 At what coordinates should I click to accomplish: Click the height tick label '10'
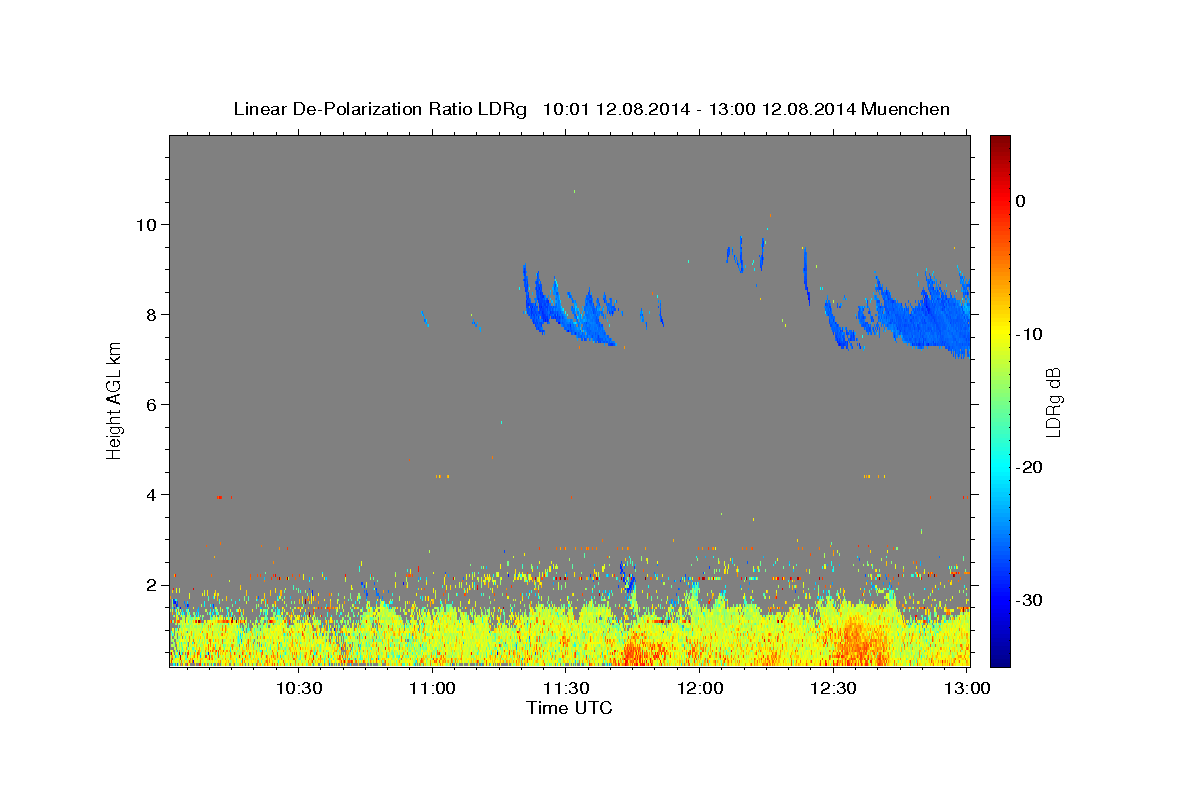click(148, 224)
